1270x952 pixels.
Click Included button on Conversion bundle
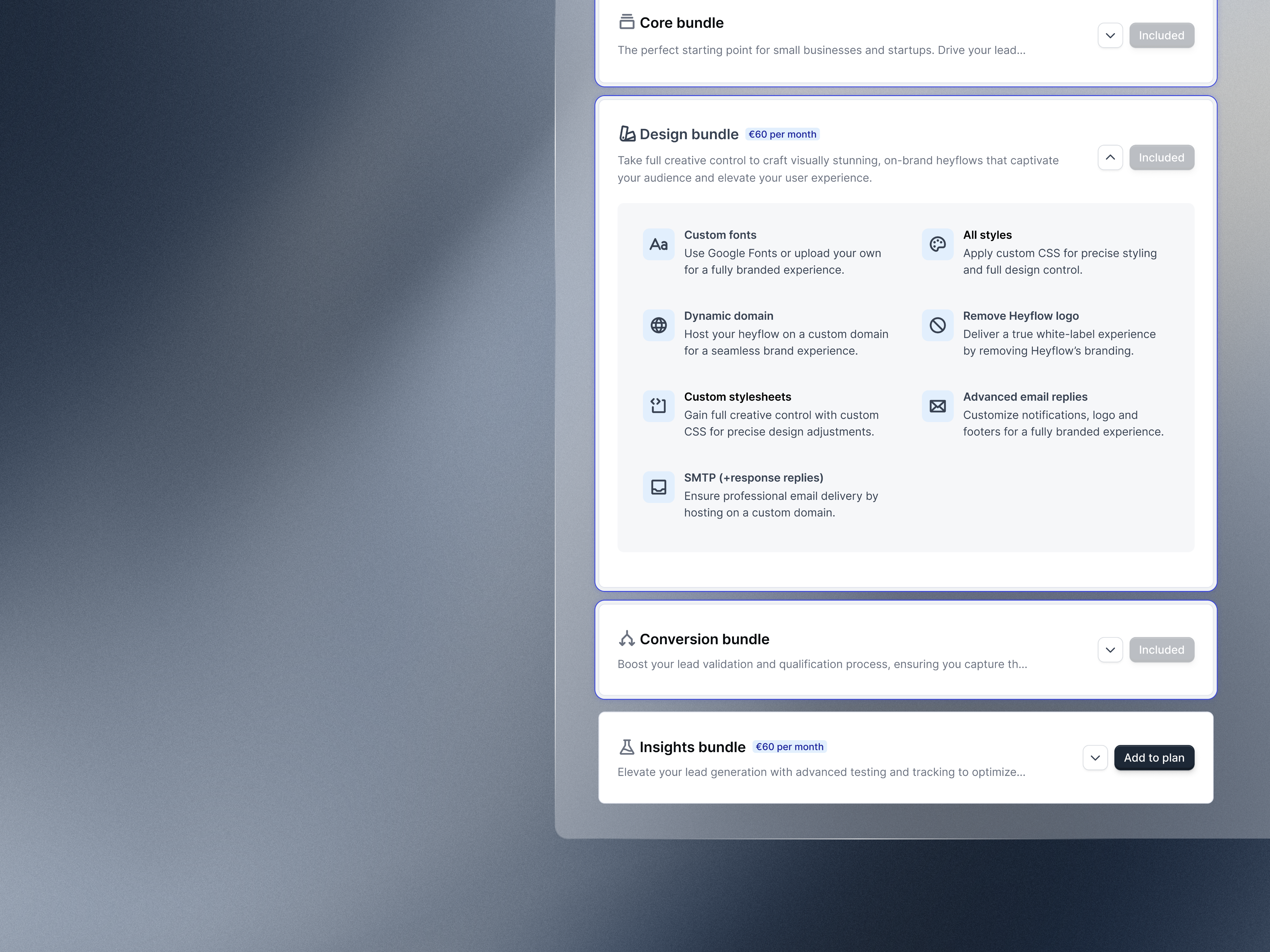point(1161,650)
